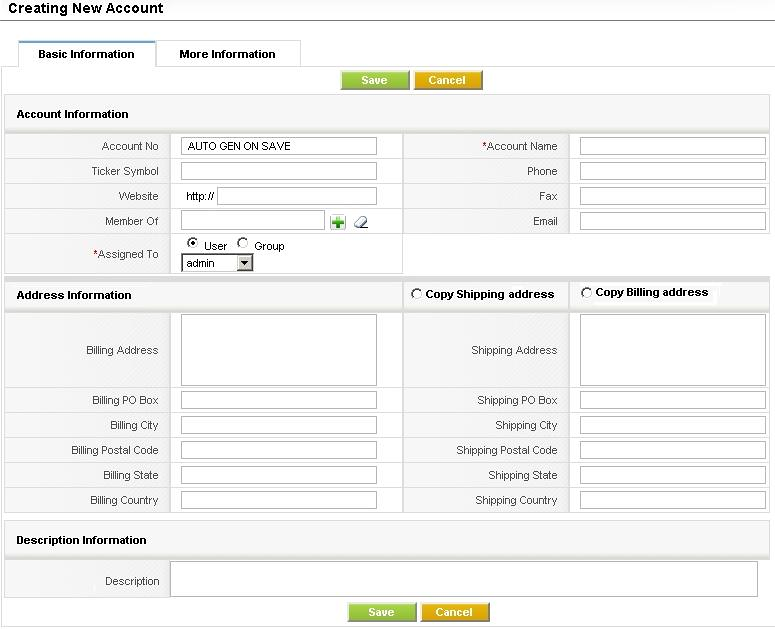Focus the Shipping PO Box field
Image resolution: width=775 pixels, height=629 pixels.
coord(673,400)
